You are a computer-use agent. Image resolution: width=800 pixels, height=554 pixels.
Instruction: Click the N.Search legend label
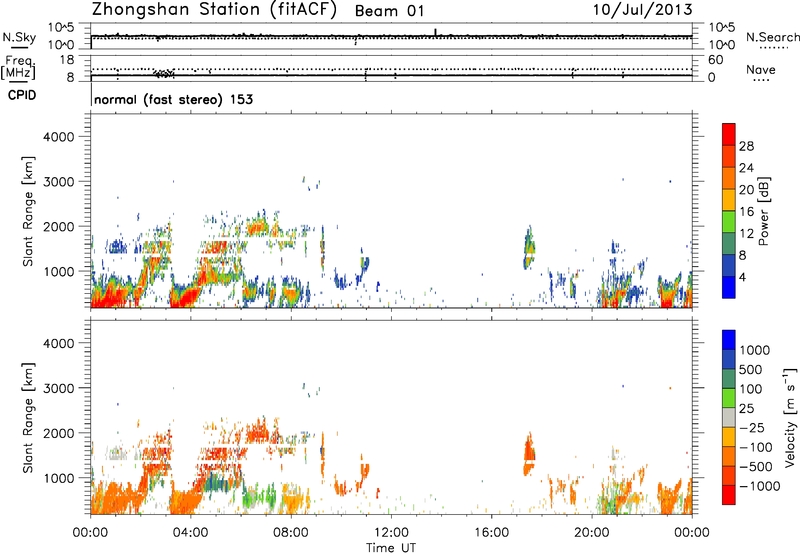[x=773, y=37]
